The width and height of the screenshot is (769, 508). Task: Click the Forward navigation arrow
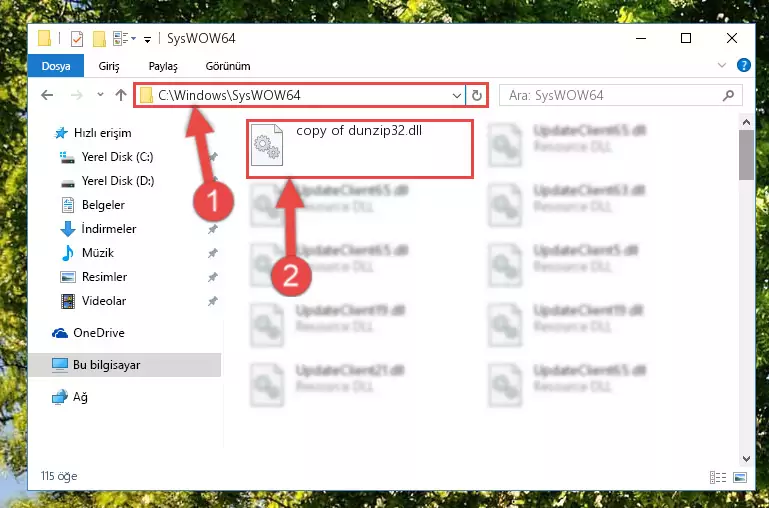(77, 95)
